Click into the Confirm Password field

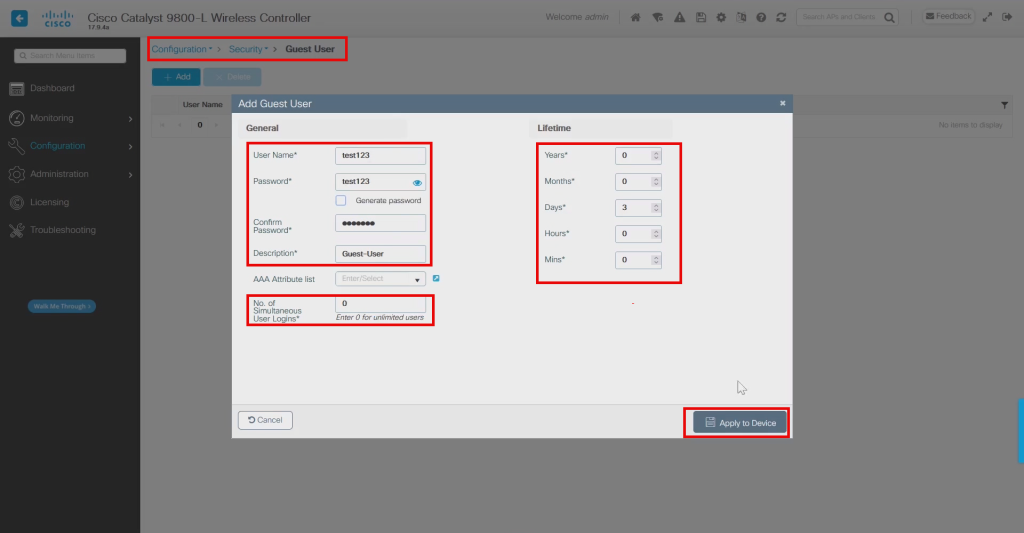tap(380, 223)
